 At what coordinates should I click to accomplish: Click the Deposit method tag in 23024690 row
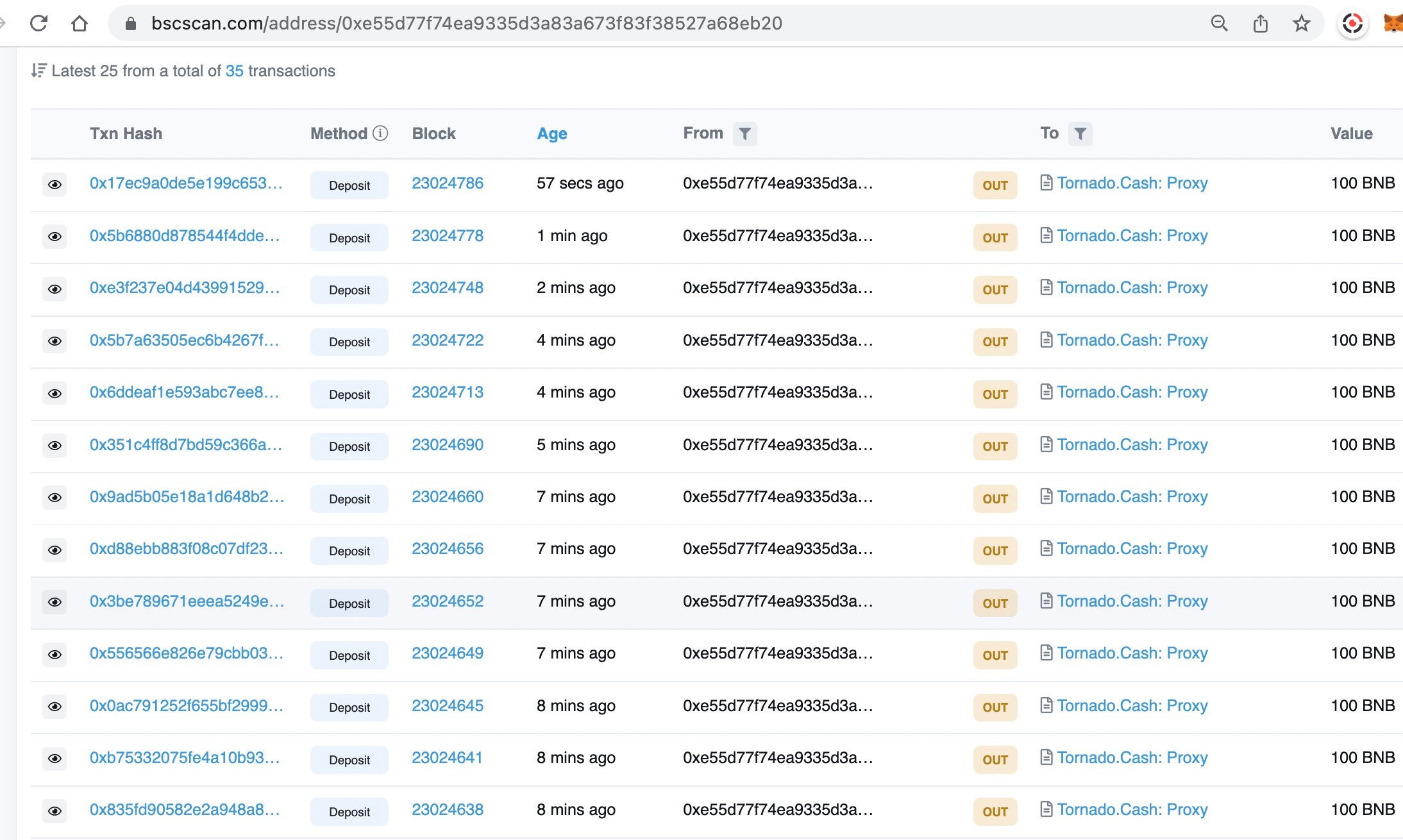pyautogui.click(x=349, y=446)
